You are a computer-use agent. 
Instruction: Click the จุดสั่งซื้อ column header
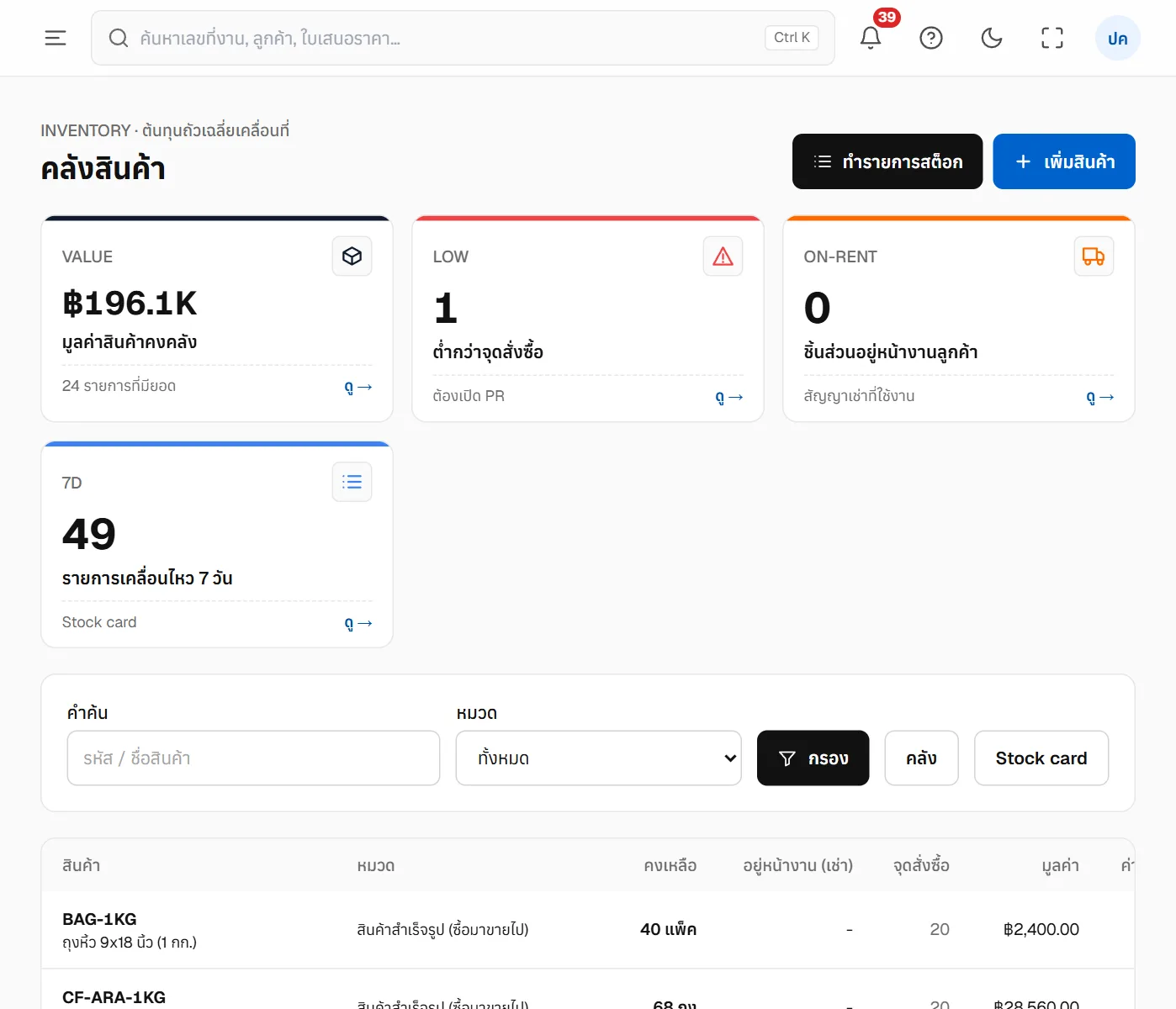[921, 865]
